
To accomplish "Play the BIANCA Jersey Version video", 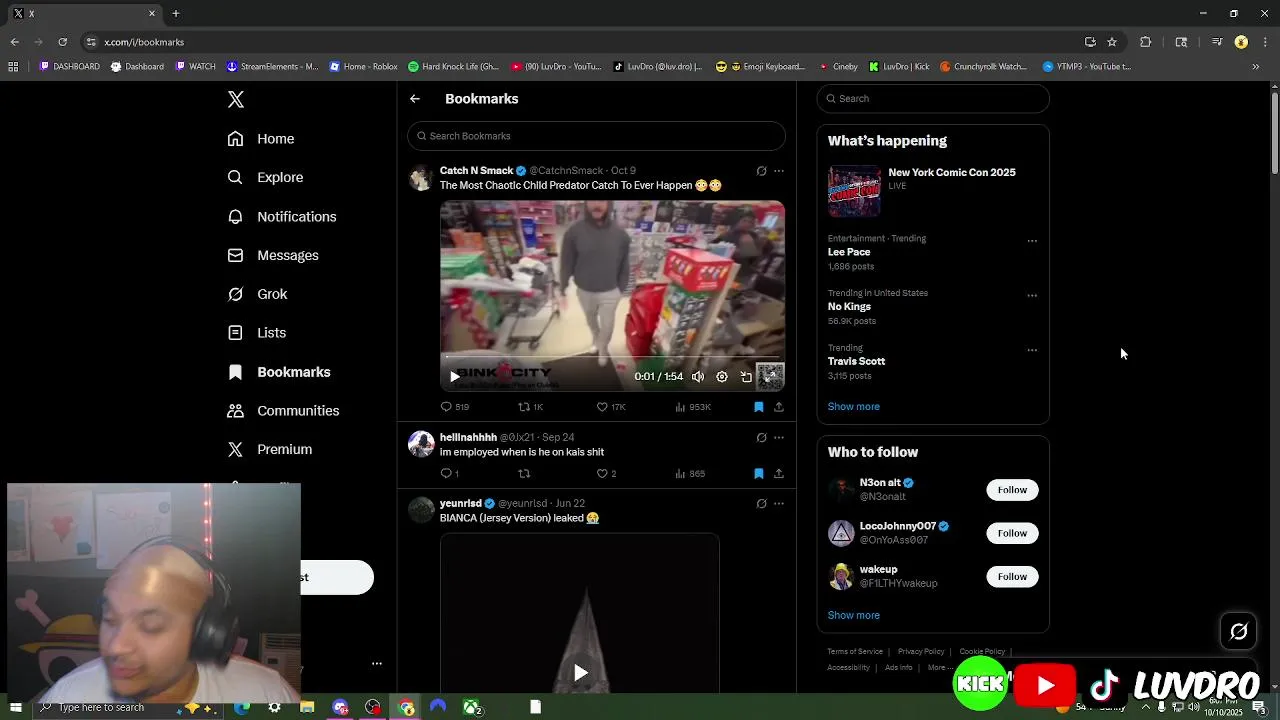I will [x=580, y=673].
